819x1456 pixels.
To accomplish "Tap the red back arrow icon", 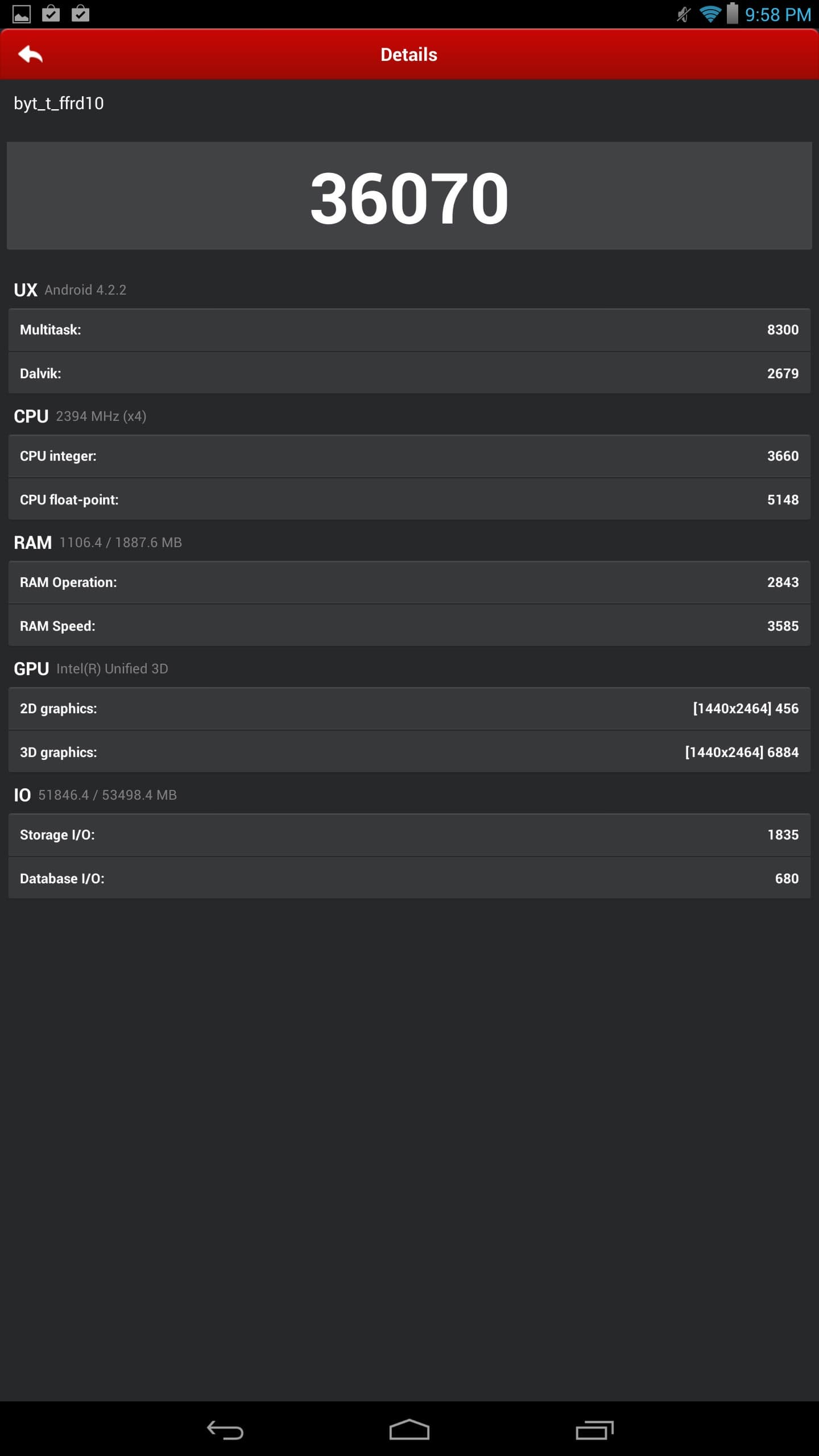I will (31, 55).
